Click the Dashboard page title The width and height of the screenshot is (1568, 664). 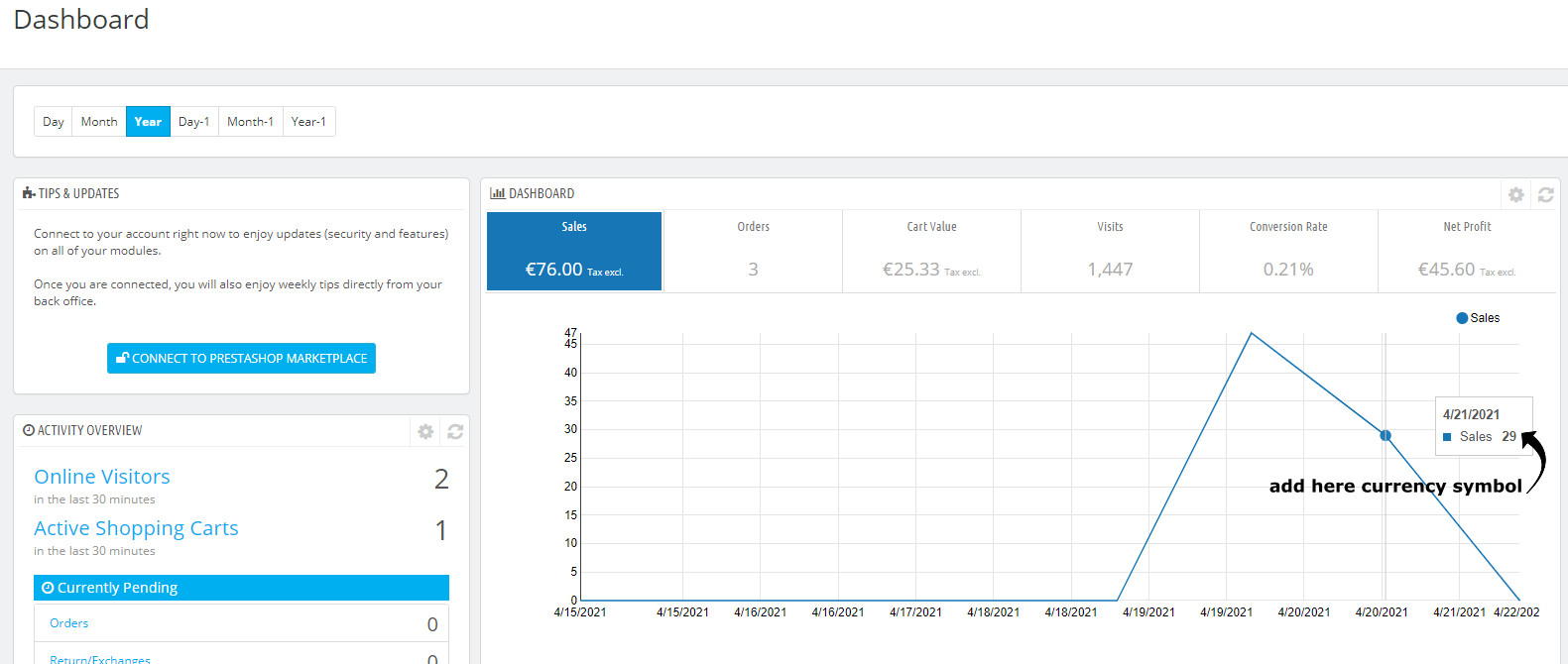[x=81, y=20]
